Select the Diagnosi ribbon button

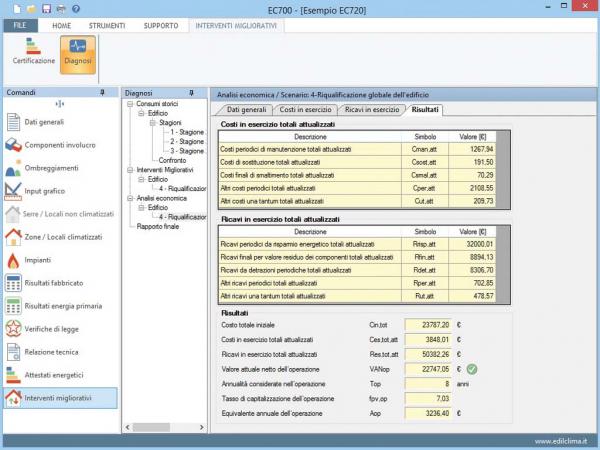tap(78, 55)
